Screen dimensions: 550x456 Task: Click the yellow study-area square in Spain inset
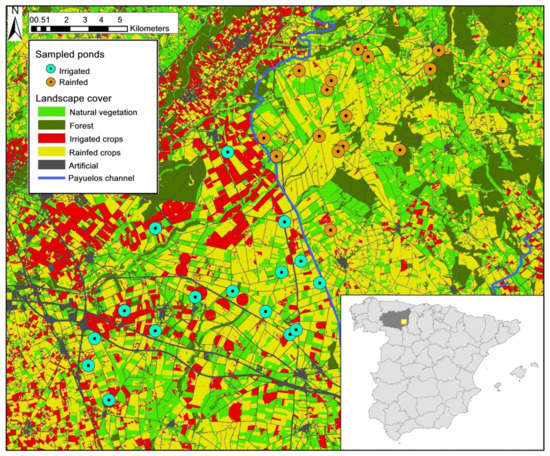point(404,321)
